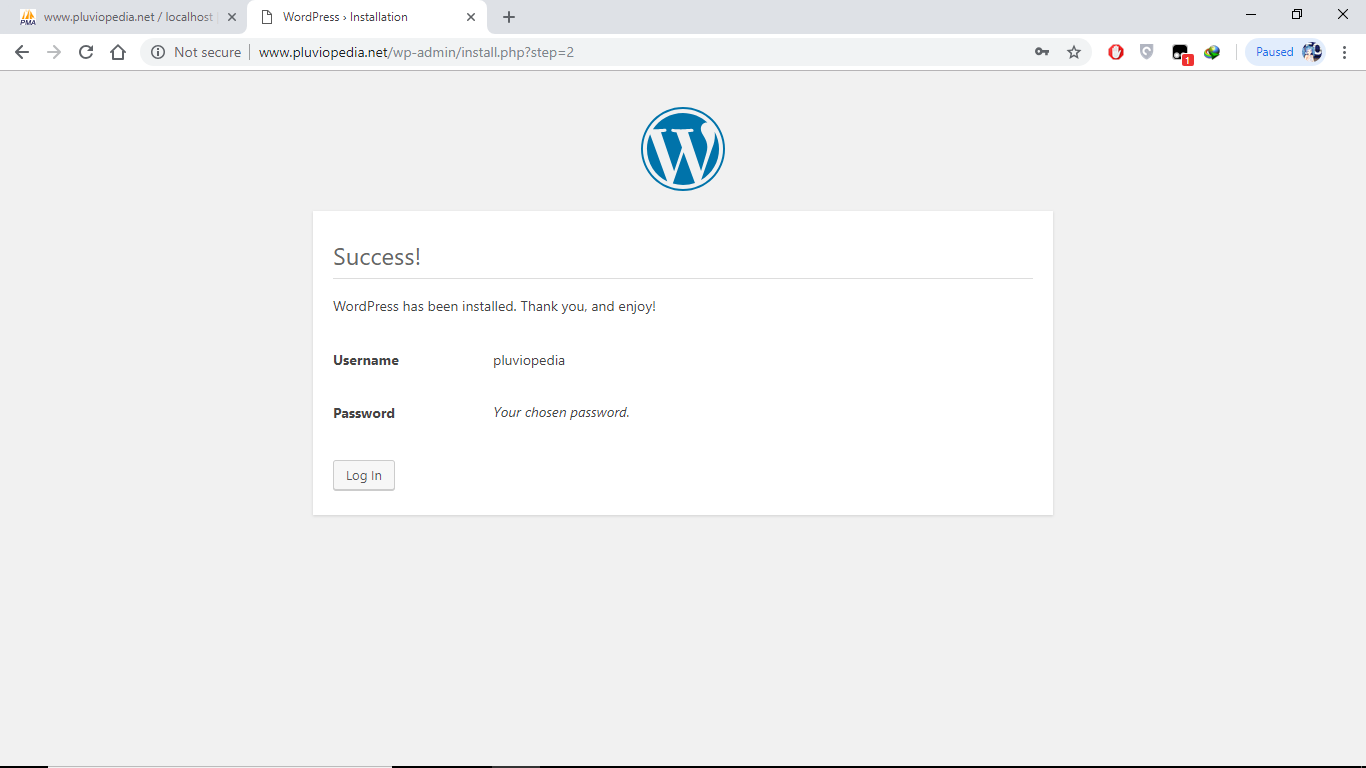Open Chrome three-dot menu
The image size is (1366, 768).
1345,52
